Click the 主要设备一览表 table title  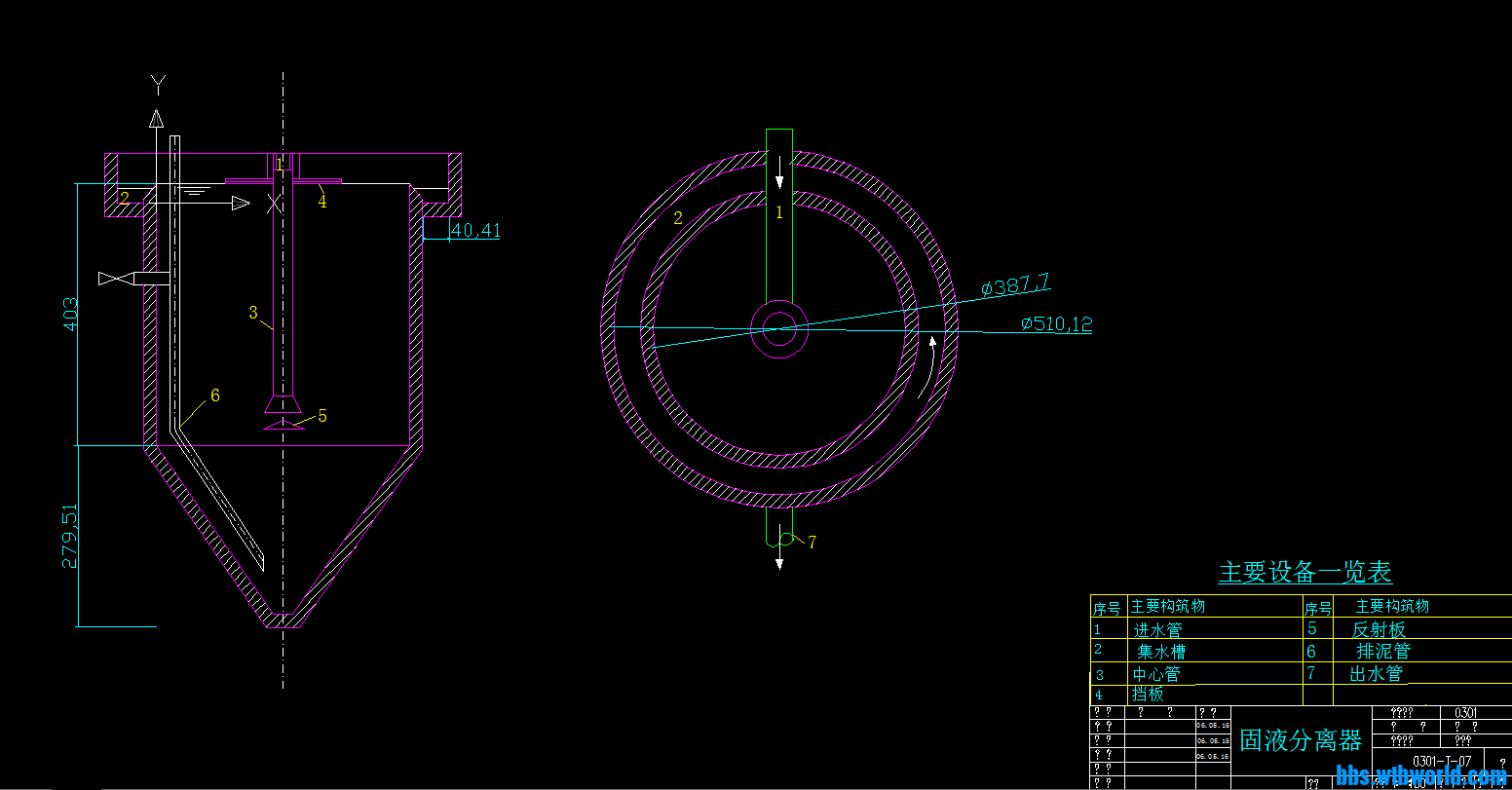click(1304, 572)
